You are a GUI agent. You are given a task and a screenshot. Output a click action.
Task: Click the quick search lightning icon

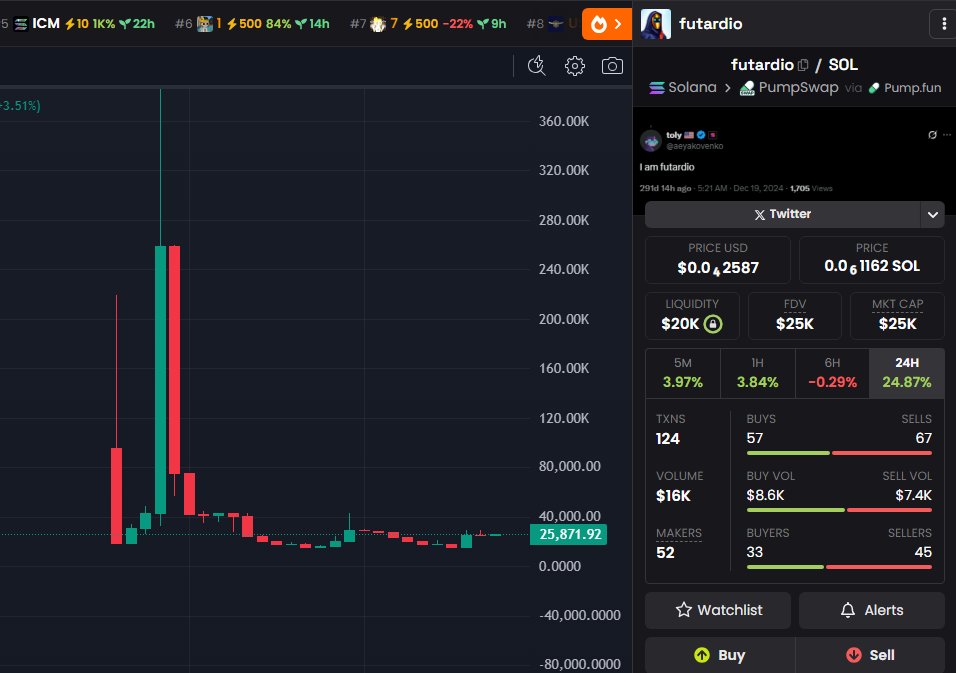[x=537, y=66]
